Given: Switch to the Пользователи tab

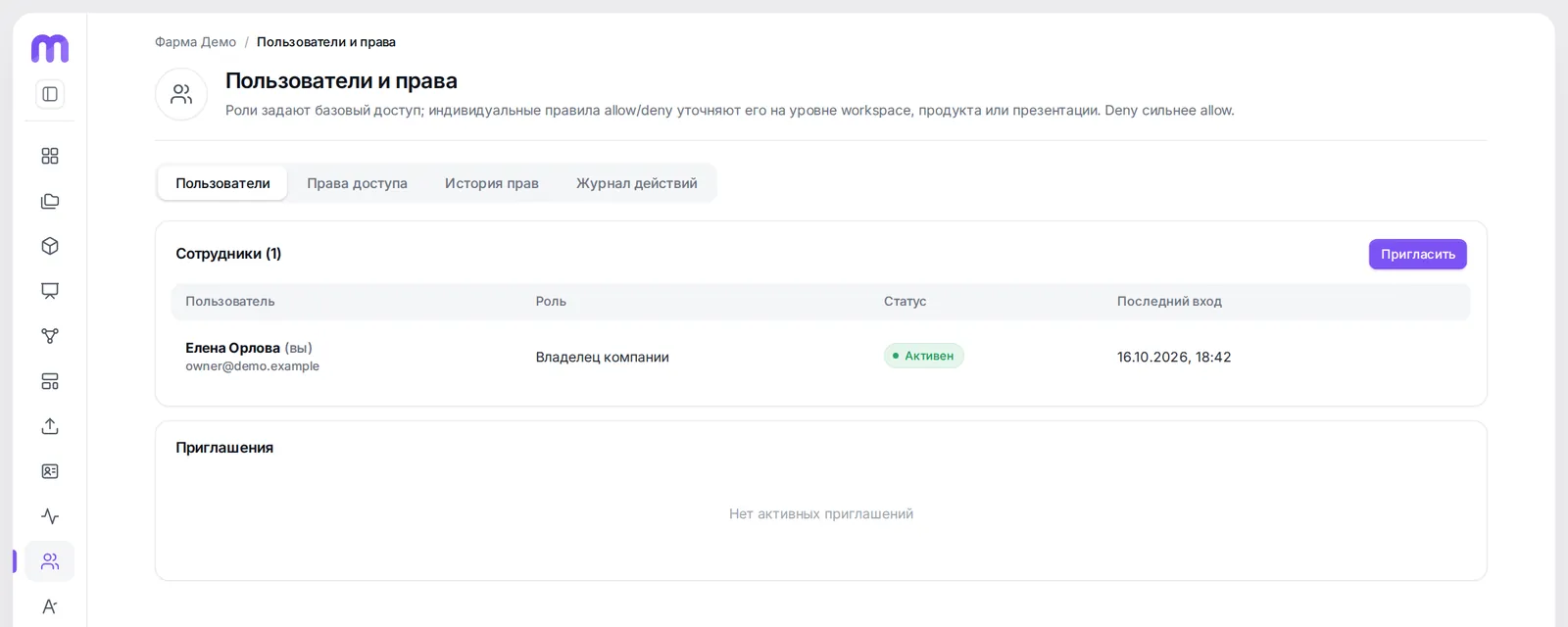Looking at the screenshot, I should point(222,183).
